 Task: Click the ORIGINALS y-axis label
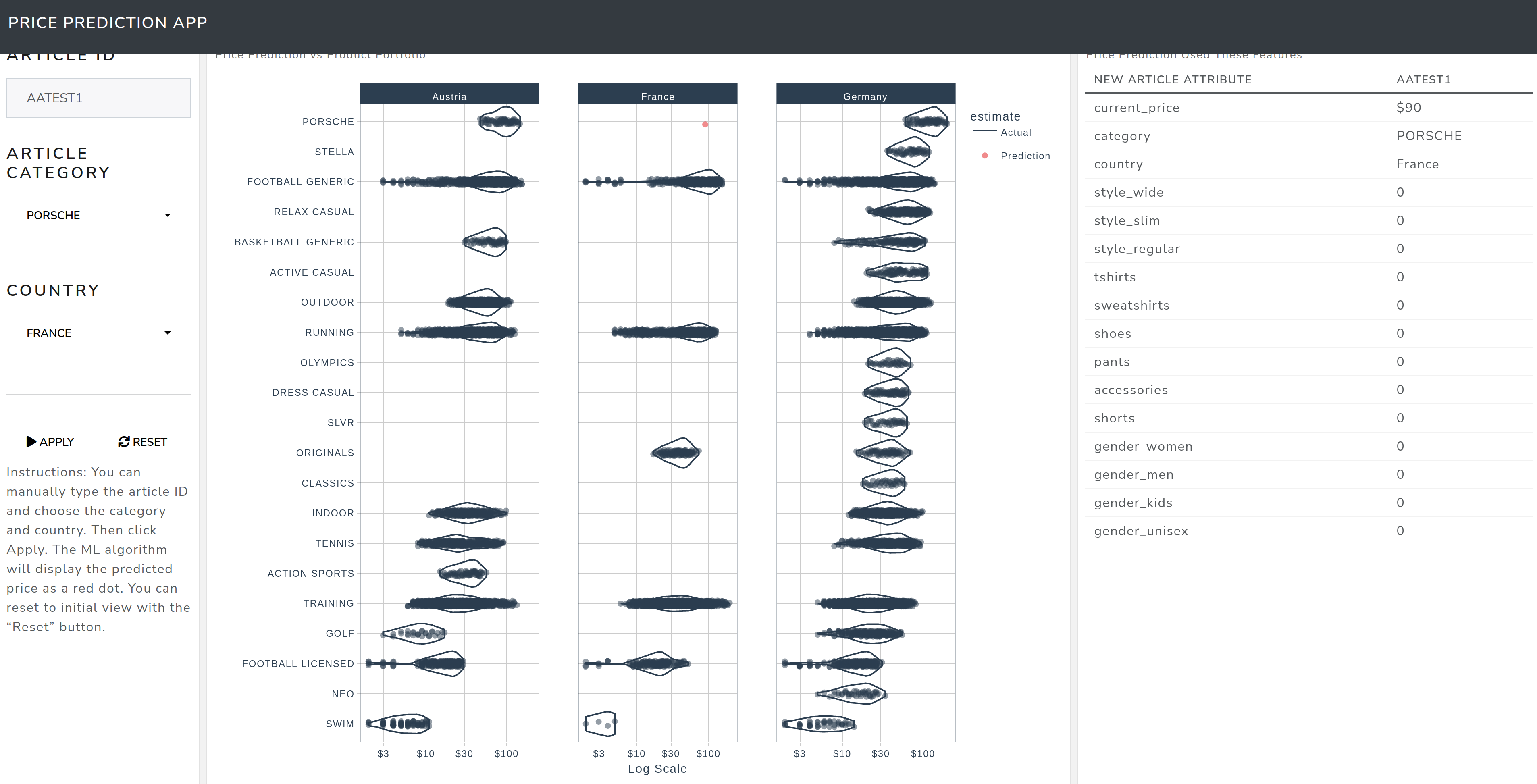[324, 453]
